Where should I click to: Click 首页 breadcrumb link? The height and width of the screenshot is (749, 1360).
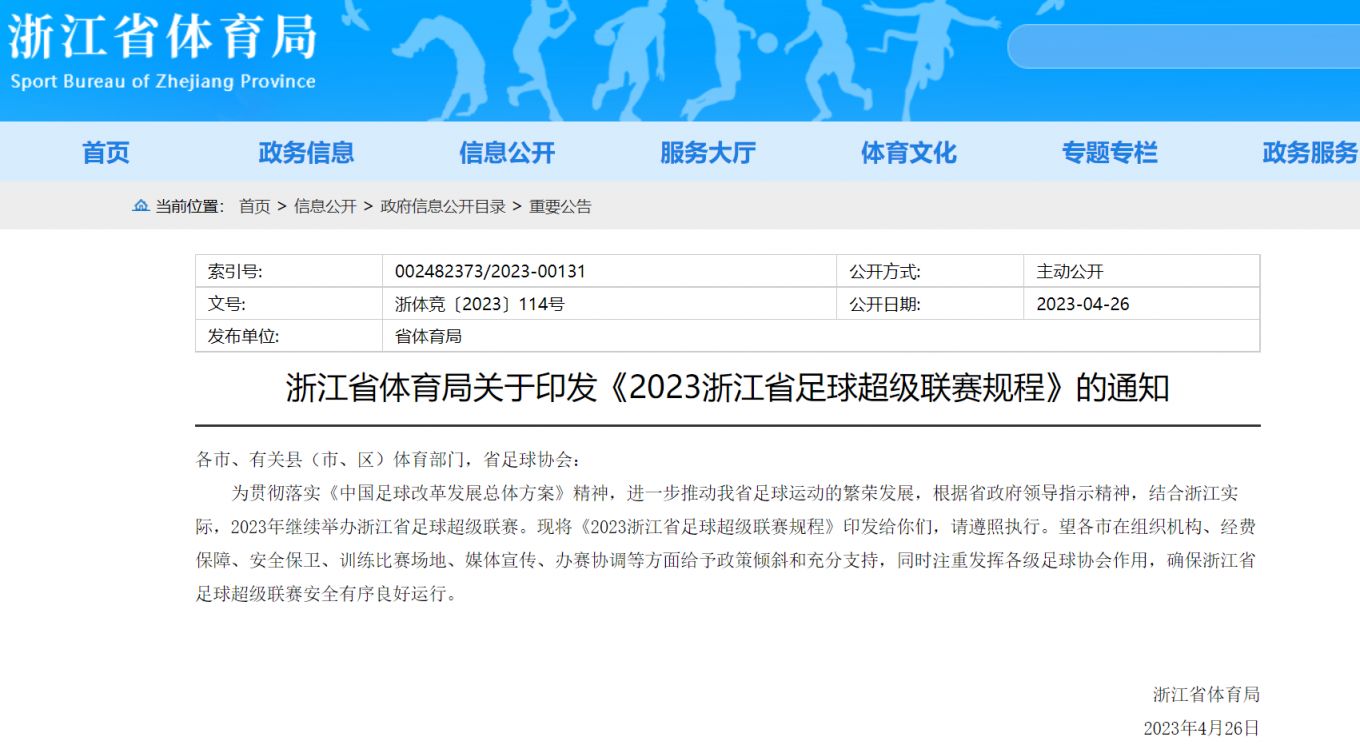click(x=254, y=207)
